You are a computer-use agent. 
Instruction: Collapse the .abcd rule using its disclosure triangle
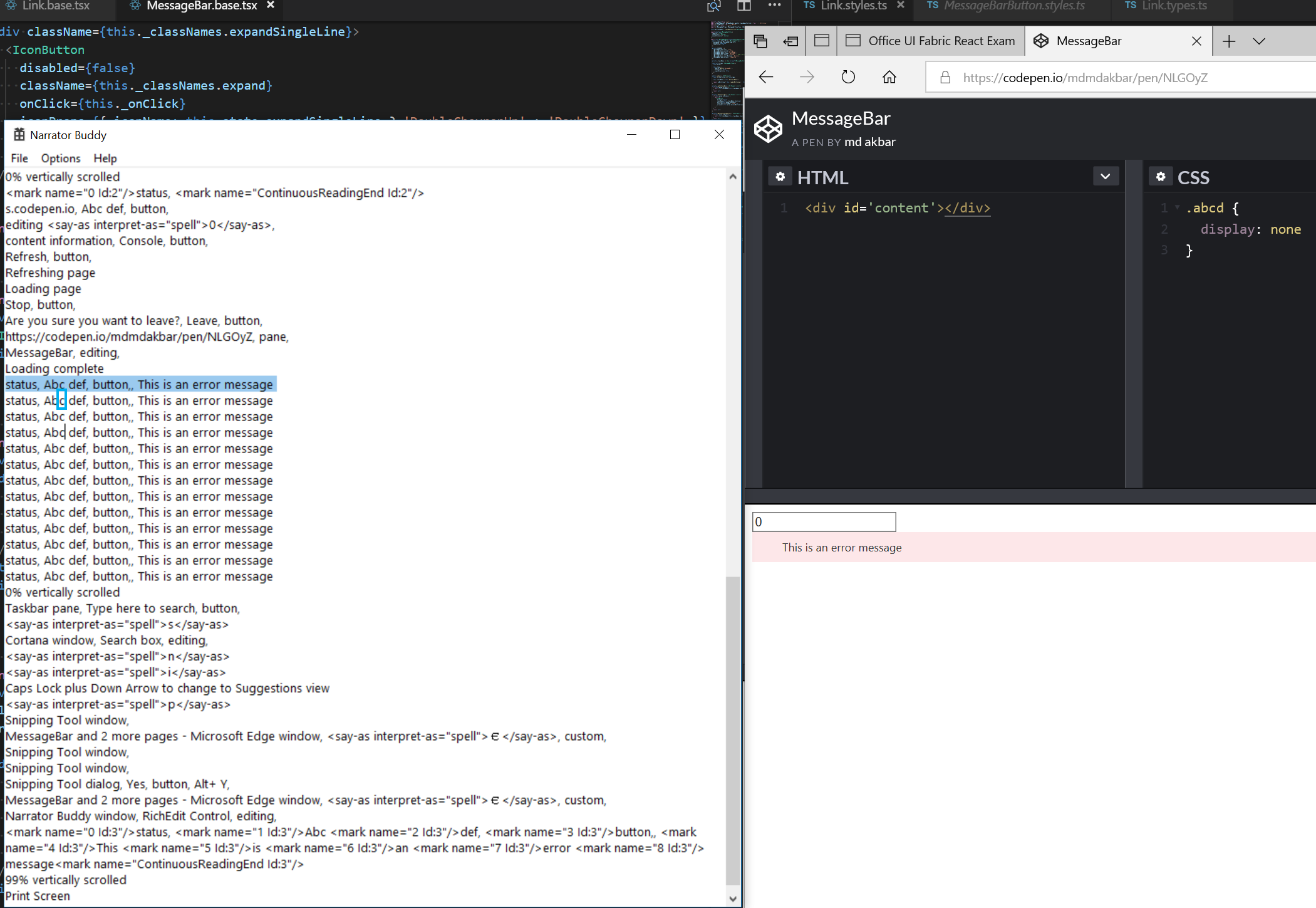tap(1176, 207)
